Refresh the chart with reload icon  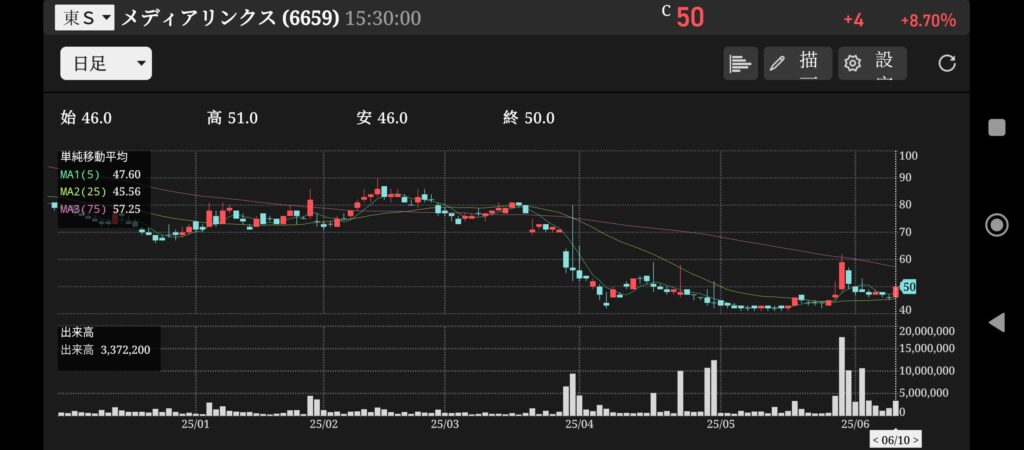pyautogui.click(x=947, y=63)
